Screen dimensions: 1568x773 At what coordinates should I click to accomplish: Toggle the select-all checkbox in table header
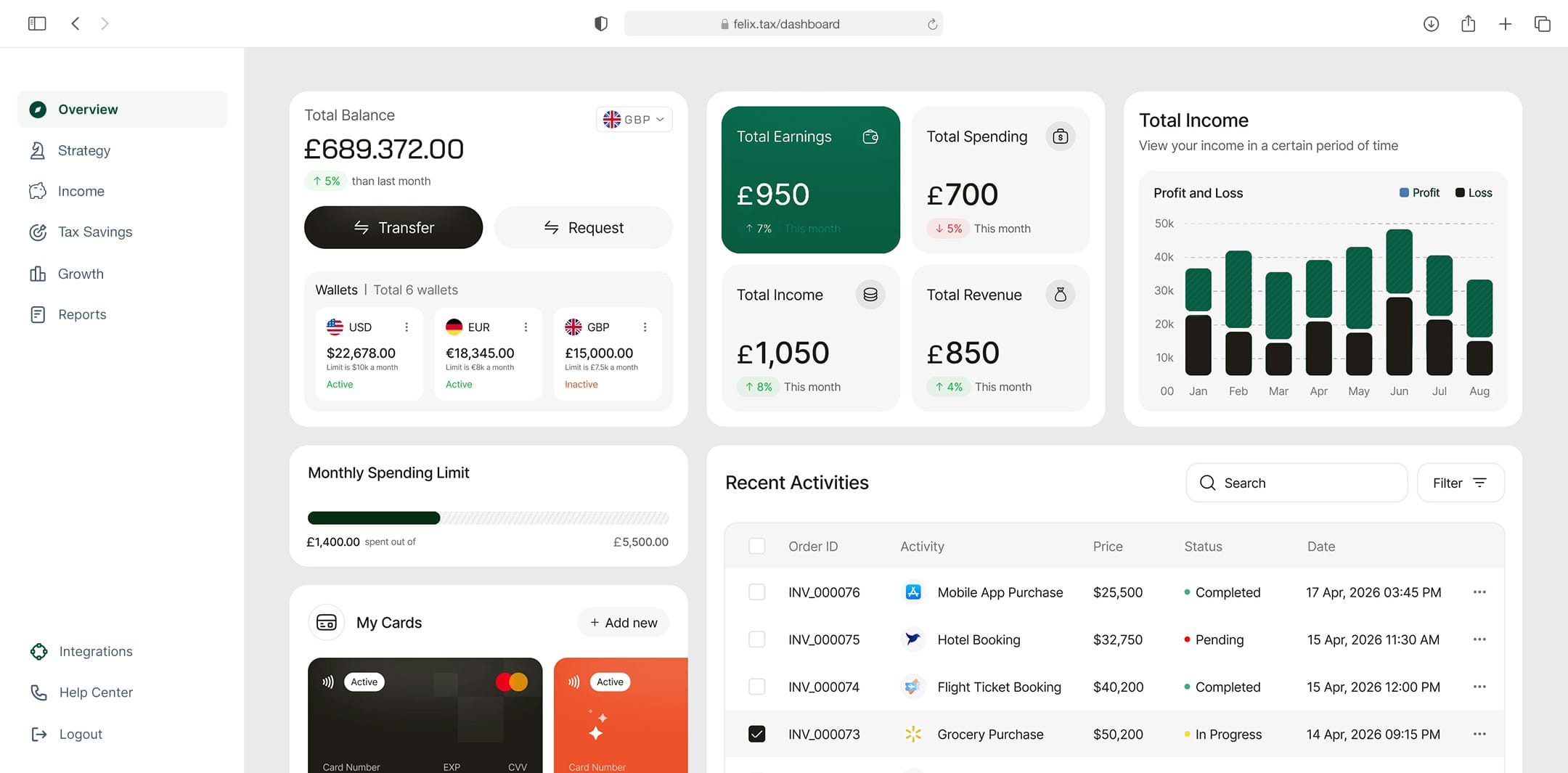tap(756, 546)
